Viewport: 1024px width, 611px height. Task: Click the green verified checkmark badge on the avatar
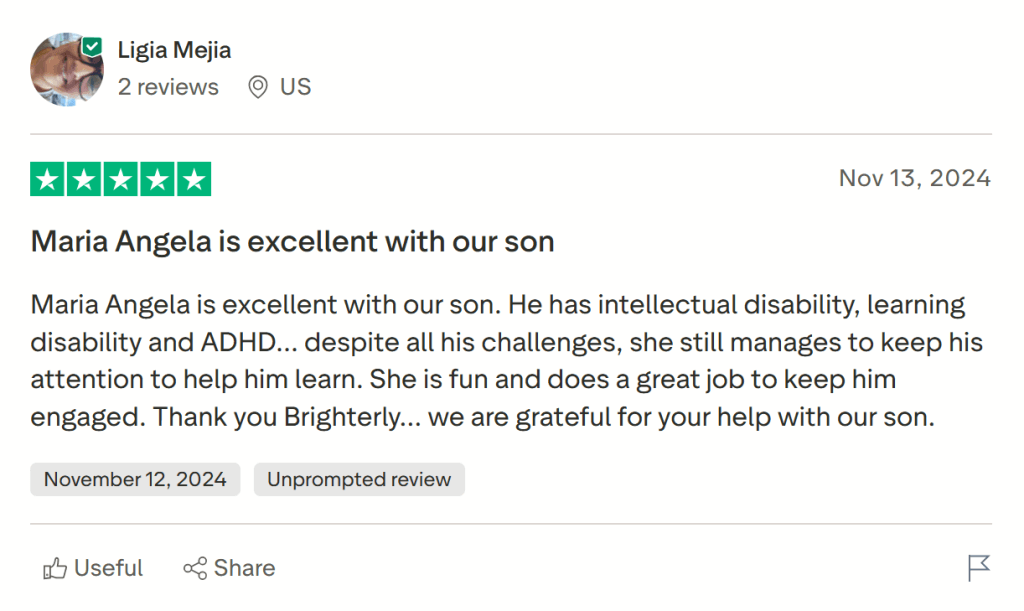91,44
